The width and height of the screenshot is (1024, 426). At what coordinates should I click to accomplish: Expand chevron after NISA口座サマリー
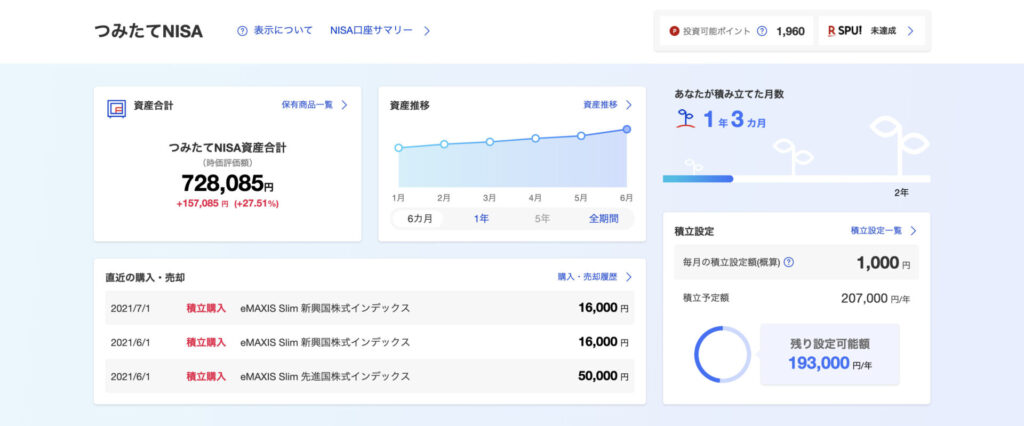(x=426, y=31)
